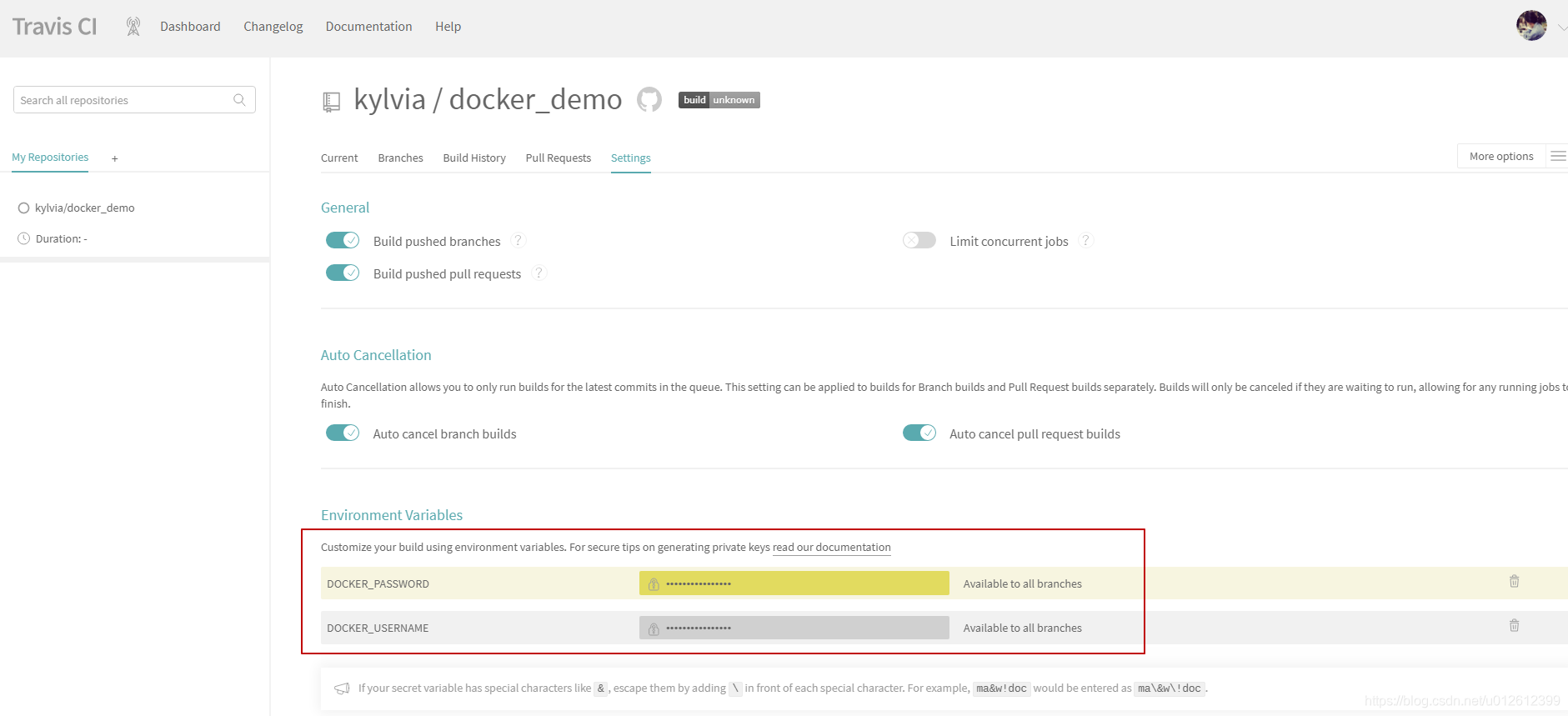Open the broadcast tower notifications icon
The width and height of the screenshot is (1568, 716).
tap(133, 27)
